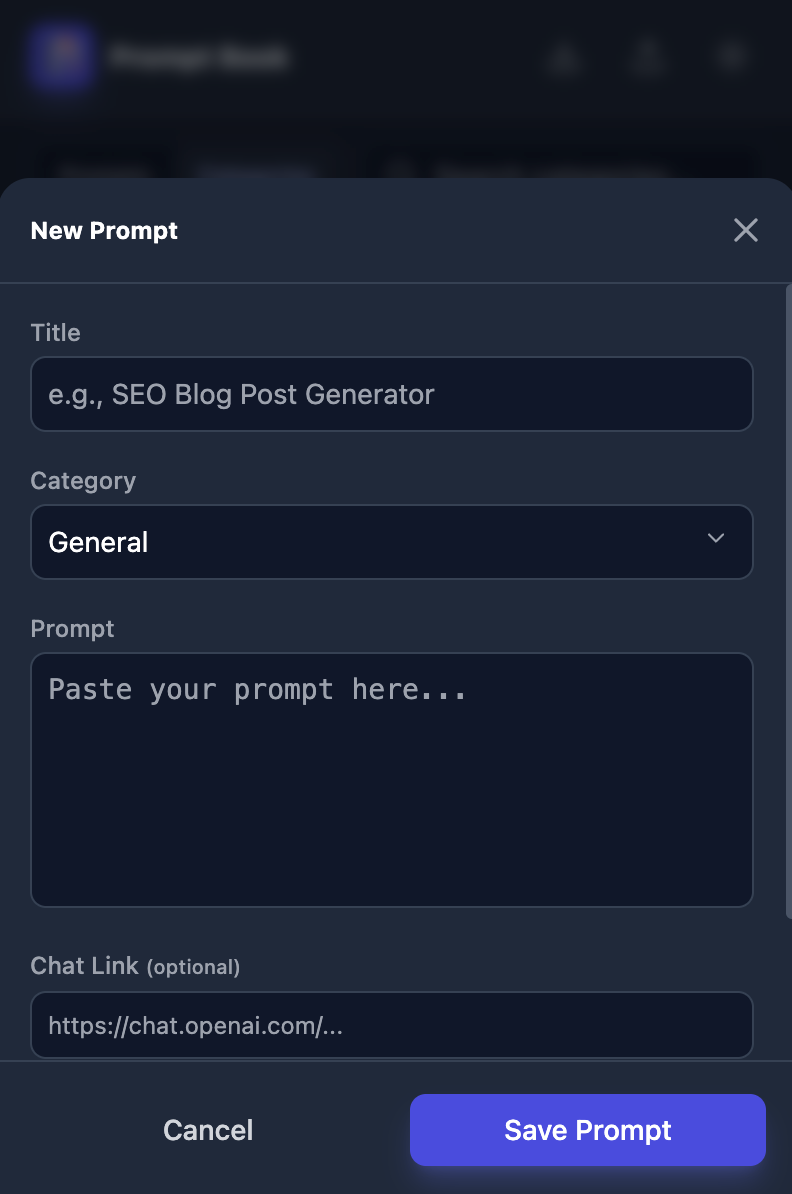This screenshot has width=792, height=1194.
Task: Click the scrollbar on the dialog's right edge
Action: [x=787, y=600]
